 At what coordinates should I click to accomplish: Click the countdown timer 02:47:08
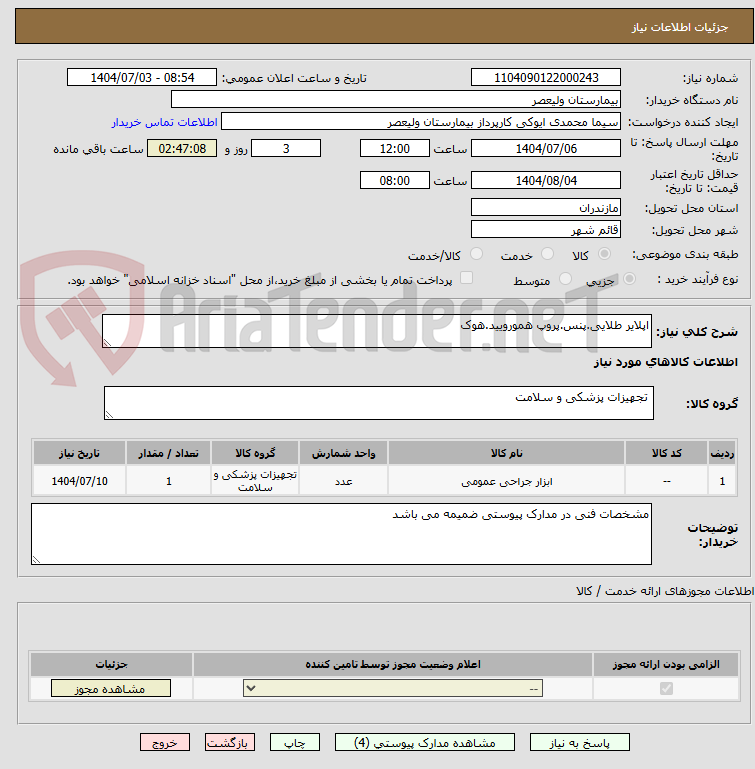(x=182, y=149)
